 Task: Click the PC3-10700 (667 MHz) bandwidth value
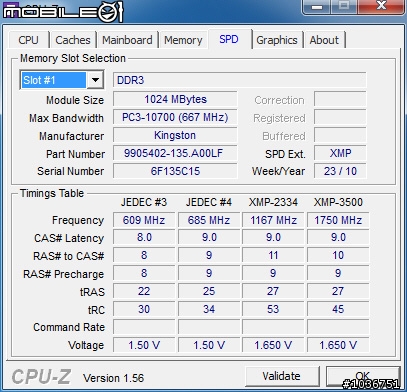(175, 117)
